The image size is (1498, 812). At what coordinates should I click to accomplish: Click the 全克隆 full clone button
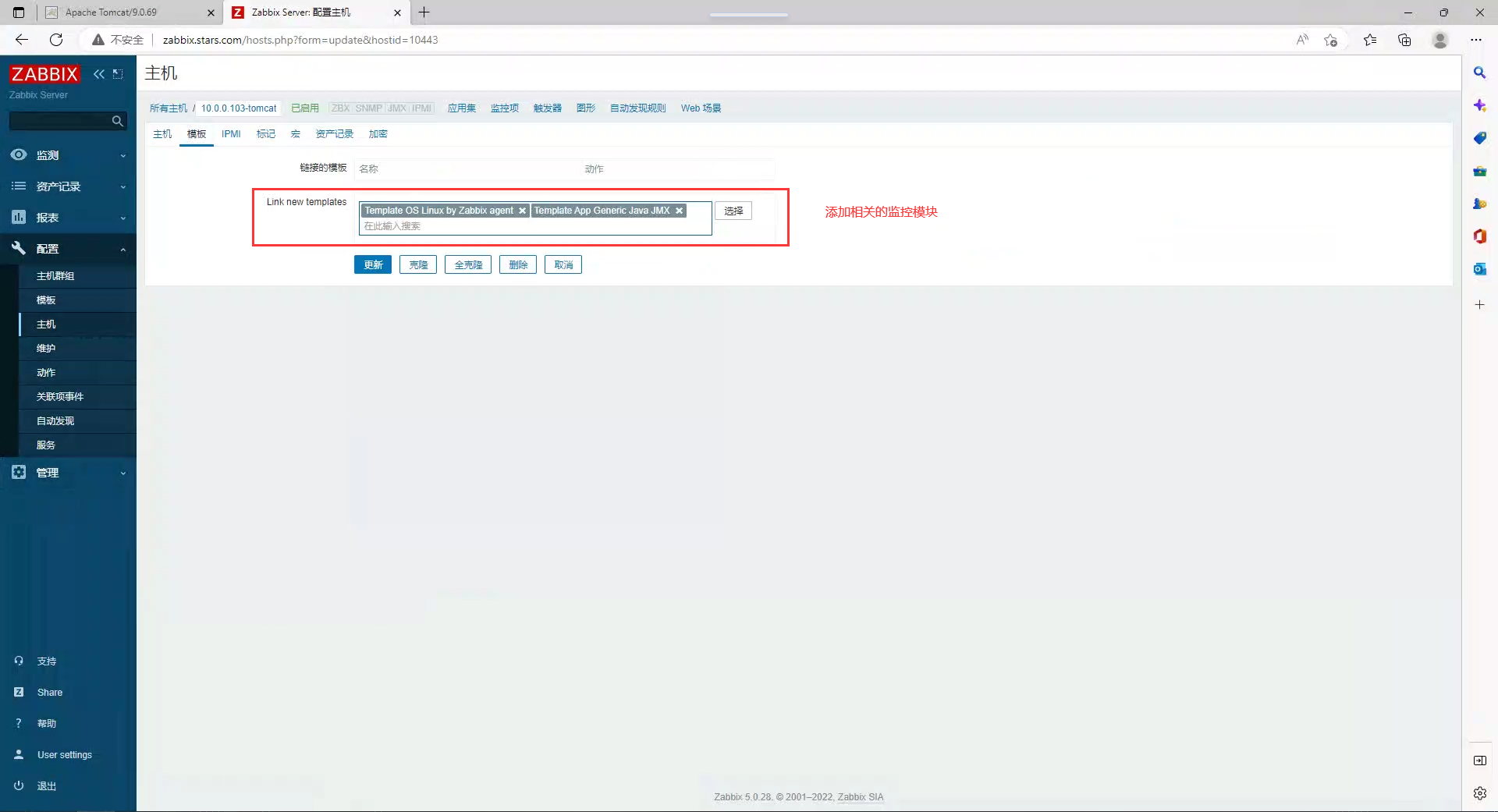(x=468, y=265)
